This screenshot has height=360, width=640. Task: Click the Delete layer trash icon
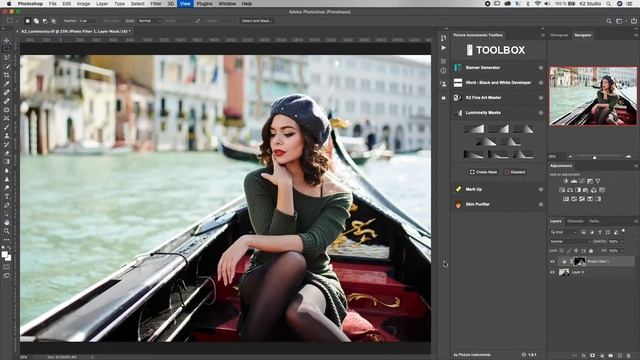[629, 356]
